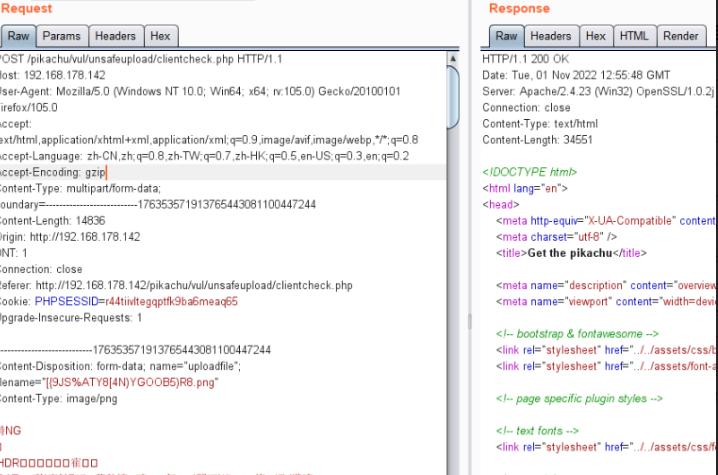Open the HTML tab in Response
Viewport: 718px width, 475px height.
point(633,36)
